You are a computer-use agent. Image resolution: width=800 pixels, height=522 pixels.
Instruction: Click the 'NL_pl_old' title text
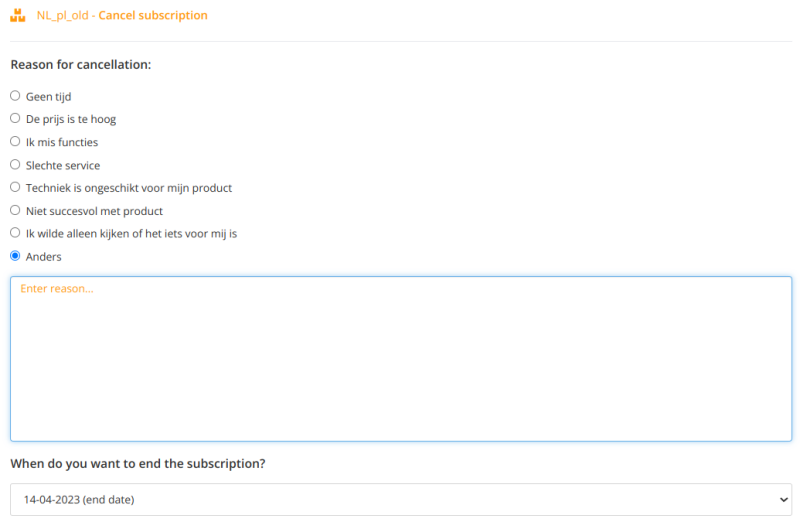coord(61,16)
